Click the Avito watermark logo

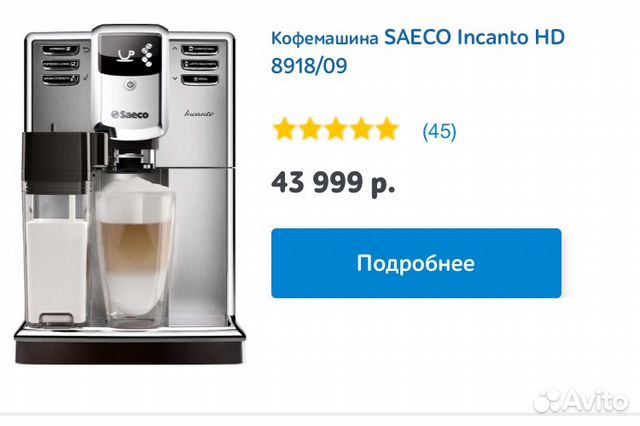580,401
